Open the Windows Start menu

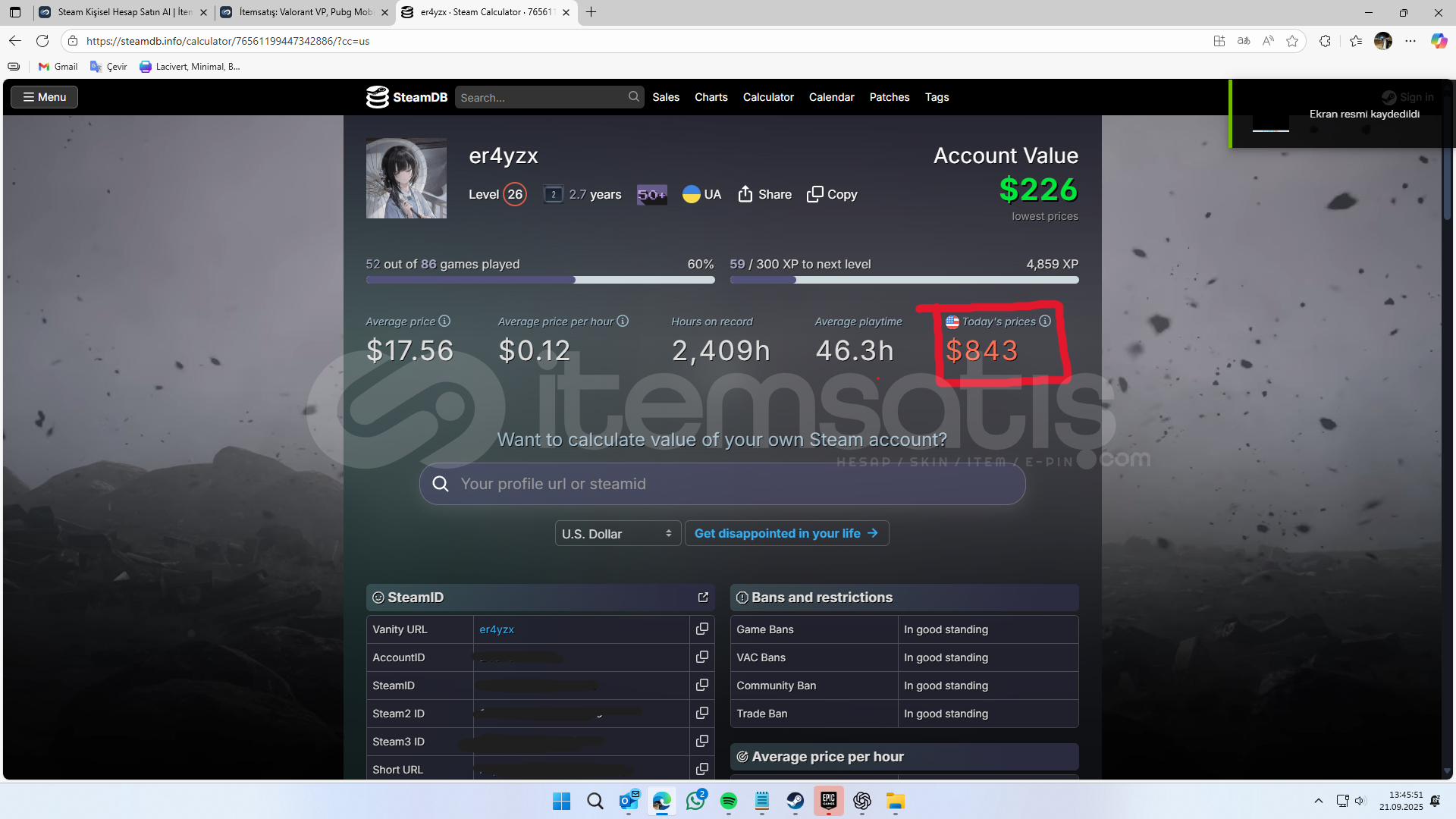coord(561,801)
